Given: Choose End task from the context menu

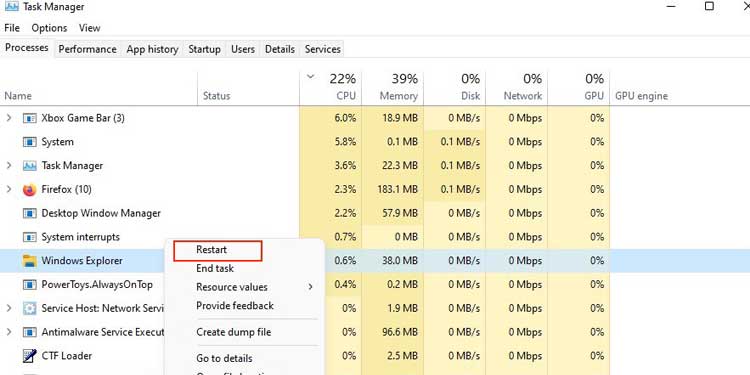Looking at the screenshot, I should click(x=215, y=268).
